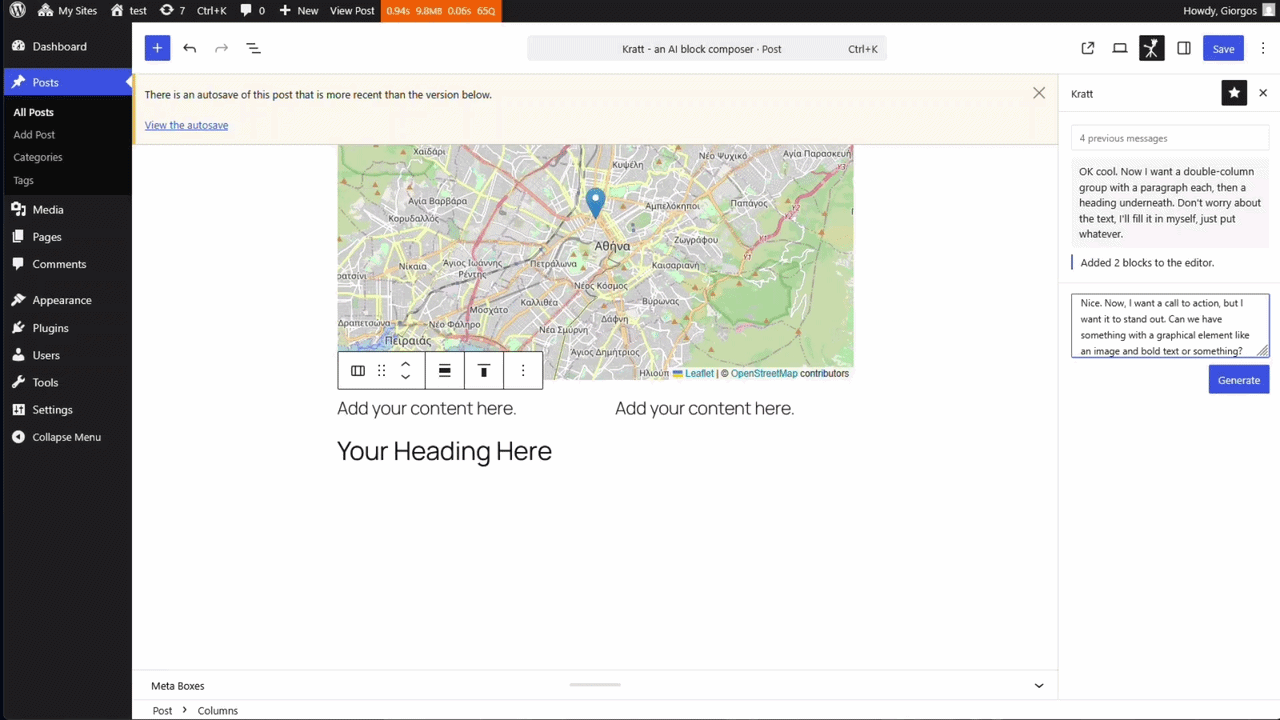Toggle the Settings sidebar panel icon

click(1184, 48)
